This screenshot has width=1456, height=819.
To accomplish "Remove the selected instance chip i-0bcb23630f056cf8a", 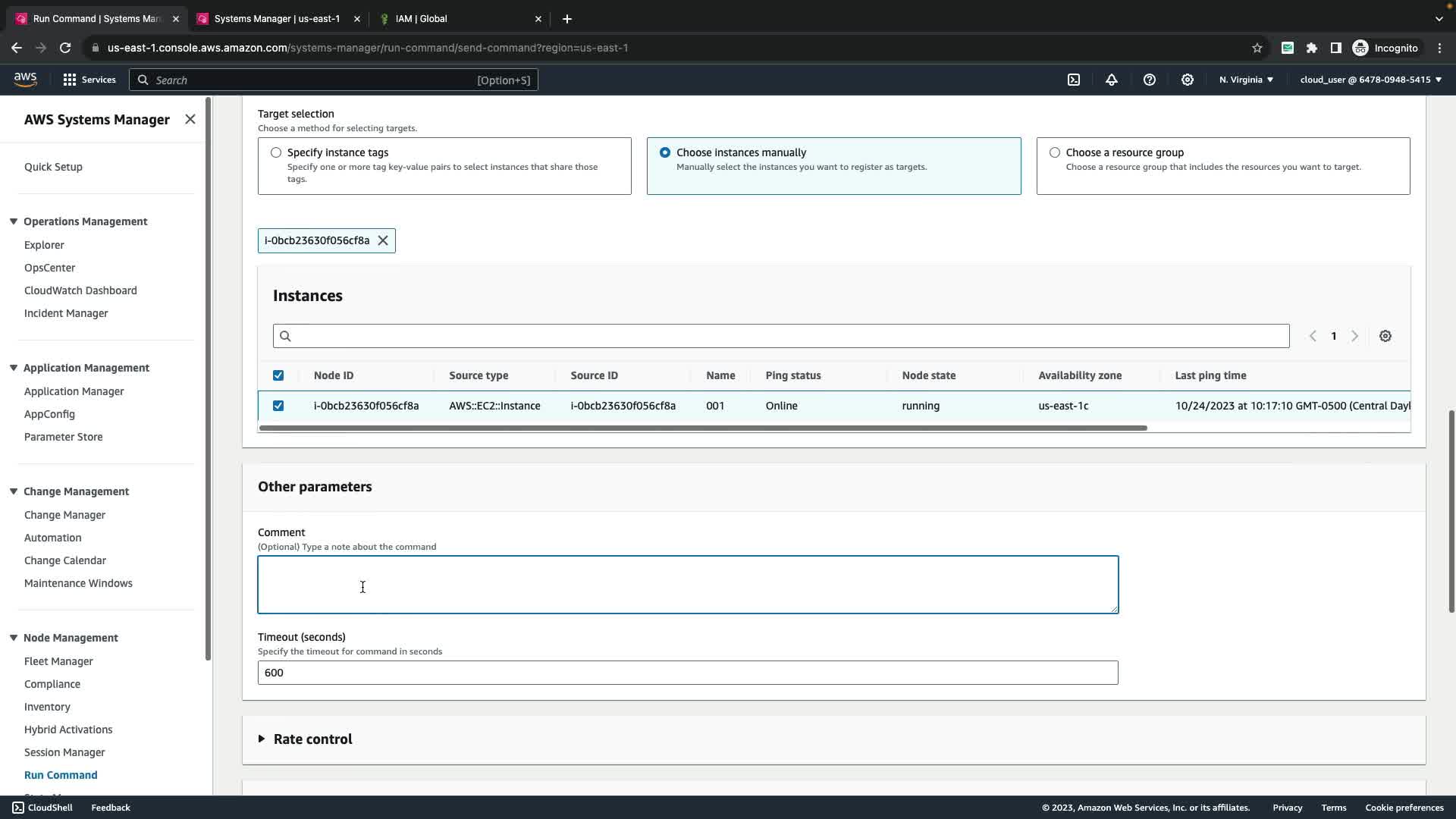I will coord(383,240).
